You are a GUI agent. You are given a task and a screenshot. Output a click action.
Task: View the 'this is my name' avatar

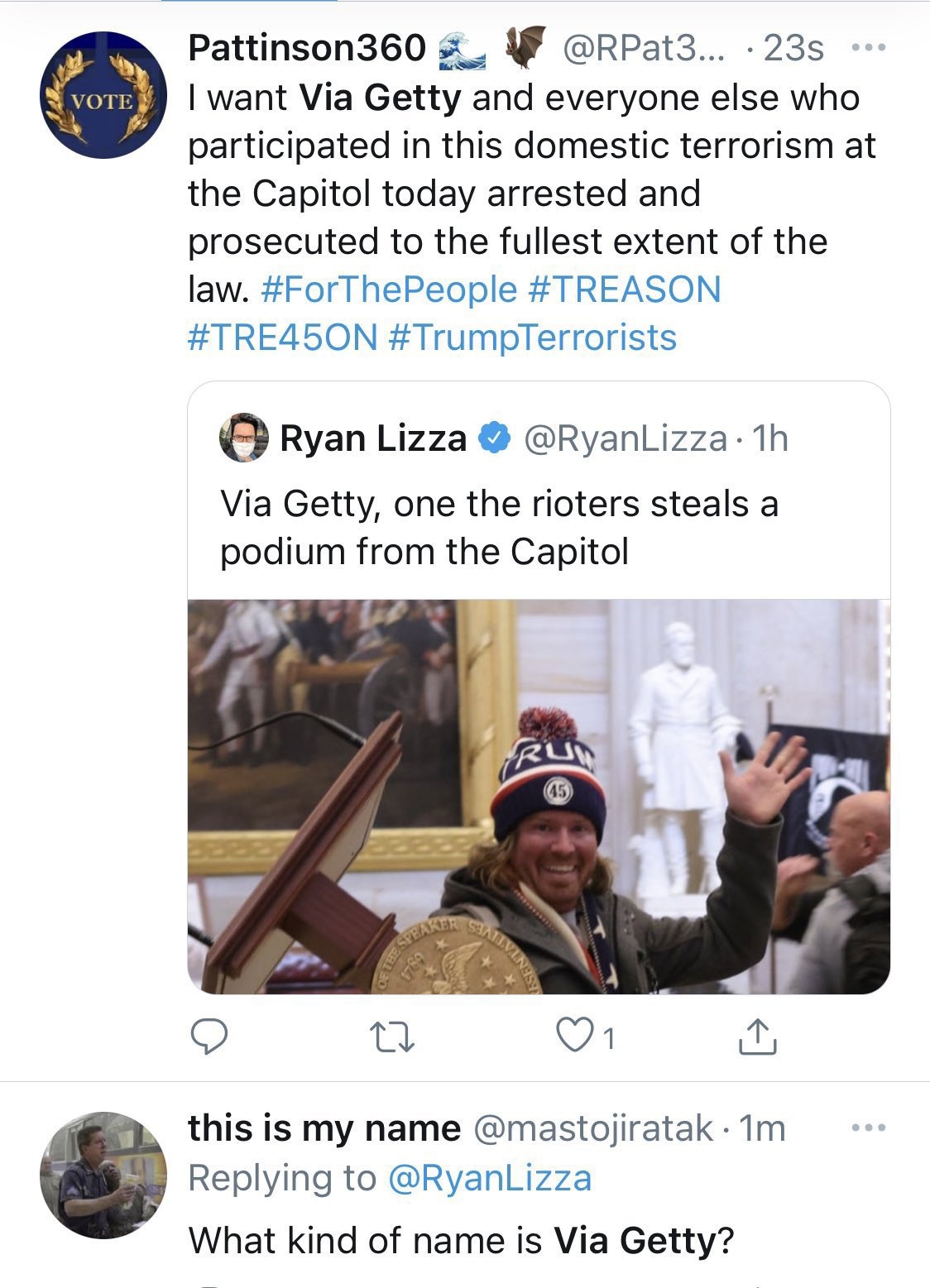(x=103, y=1175)
